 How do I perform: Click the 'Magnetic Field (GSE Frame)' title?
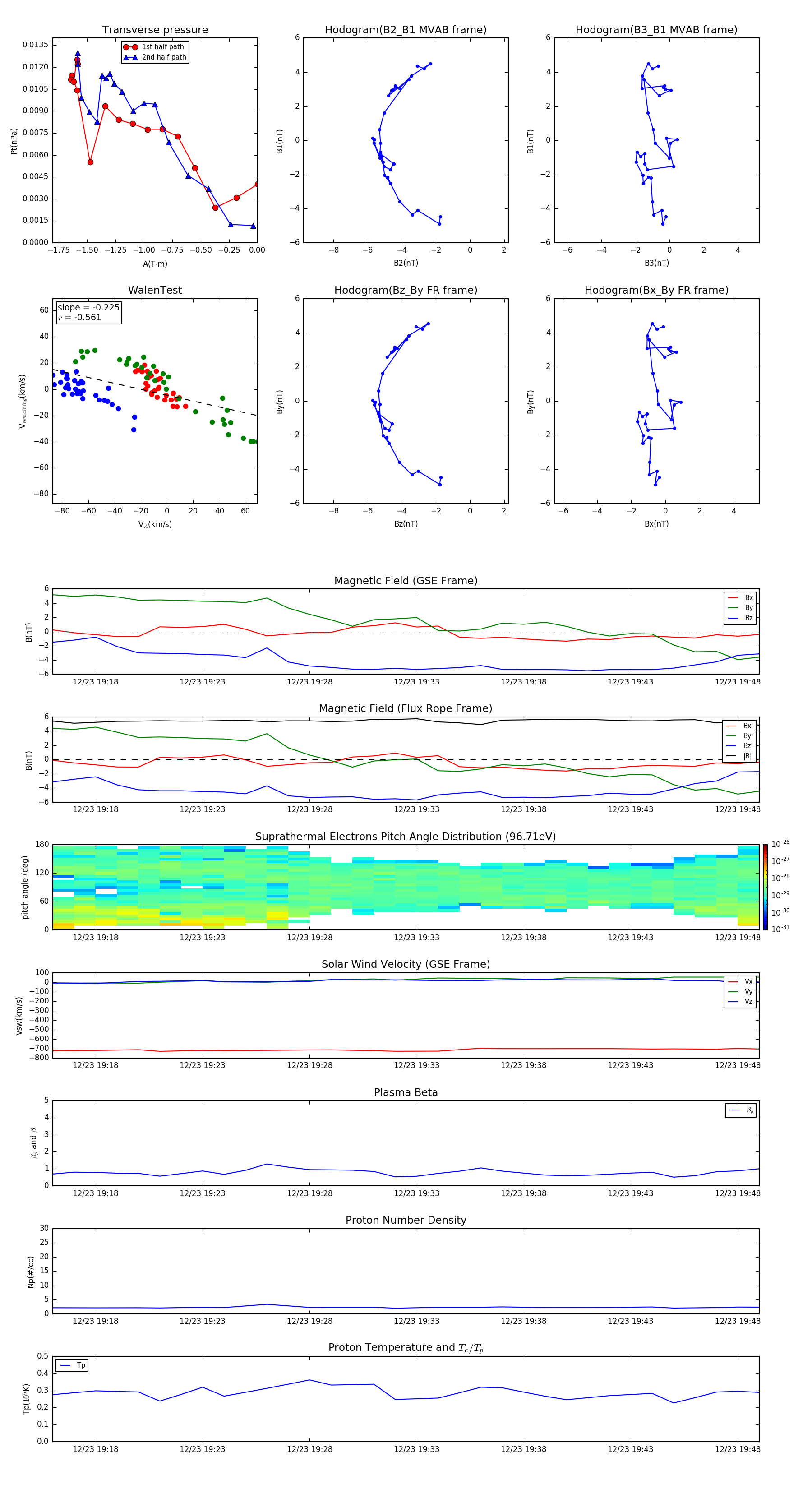click(x=406, y=581)
